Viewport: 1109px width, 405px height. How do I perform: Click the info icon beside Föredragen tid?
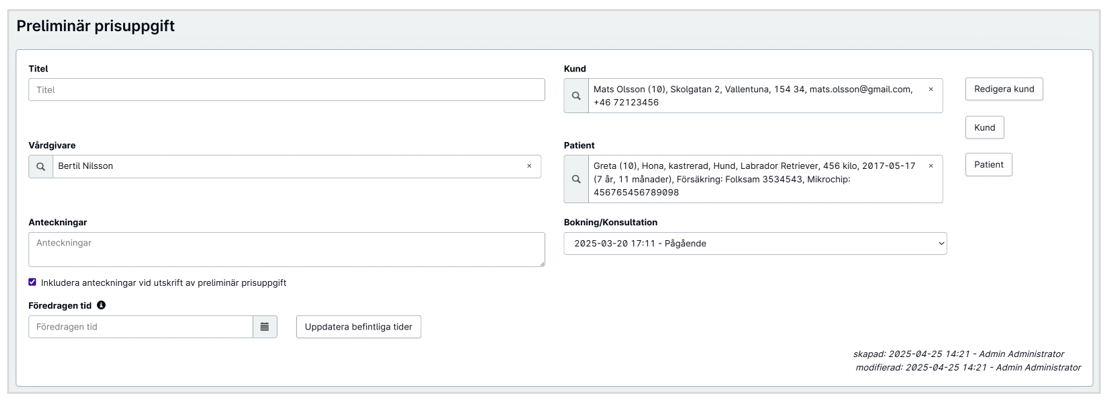pyautogui.click(x=101, y=305)
